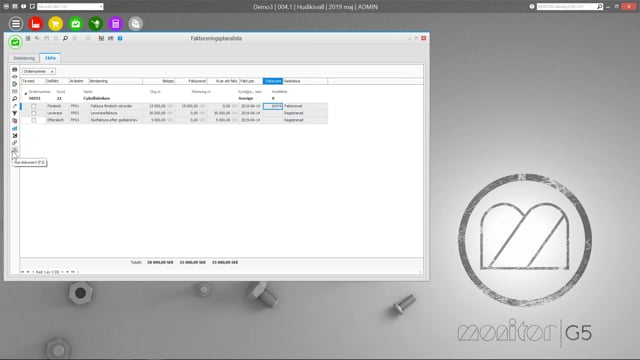The height and width of the screenshot is (360, 640).
Task: Click the link chain icon in left sidebar
Action: click(x=15, y=143)
